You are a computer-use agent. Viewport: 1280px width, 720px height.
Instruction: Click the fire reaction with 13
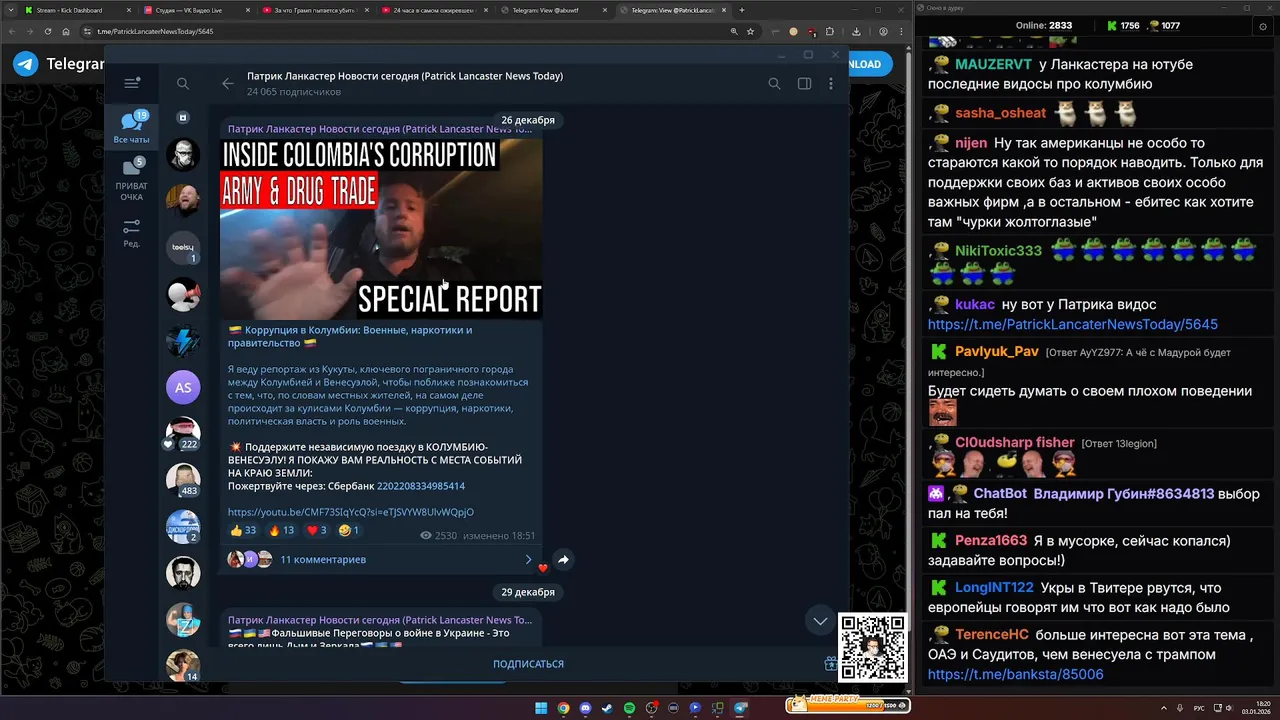(281, 530)
